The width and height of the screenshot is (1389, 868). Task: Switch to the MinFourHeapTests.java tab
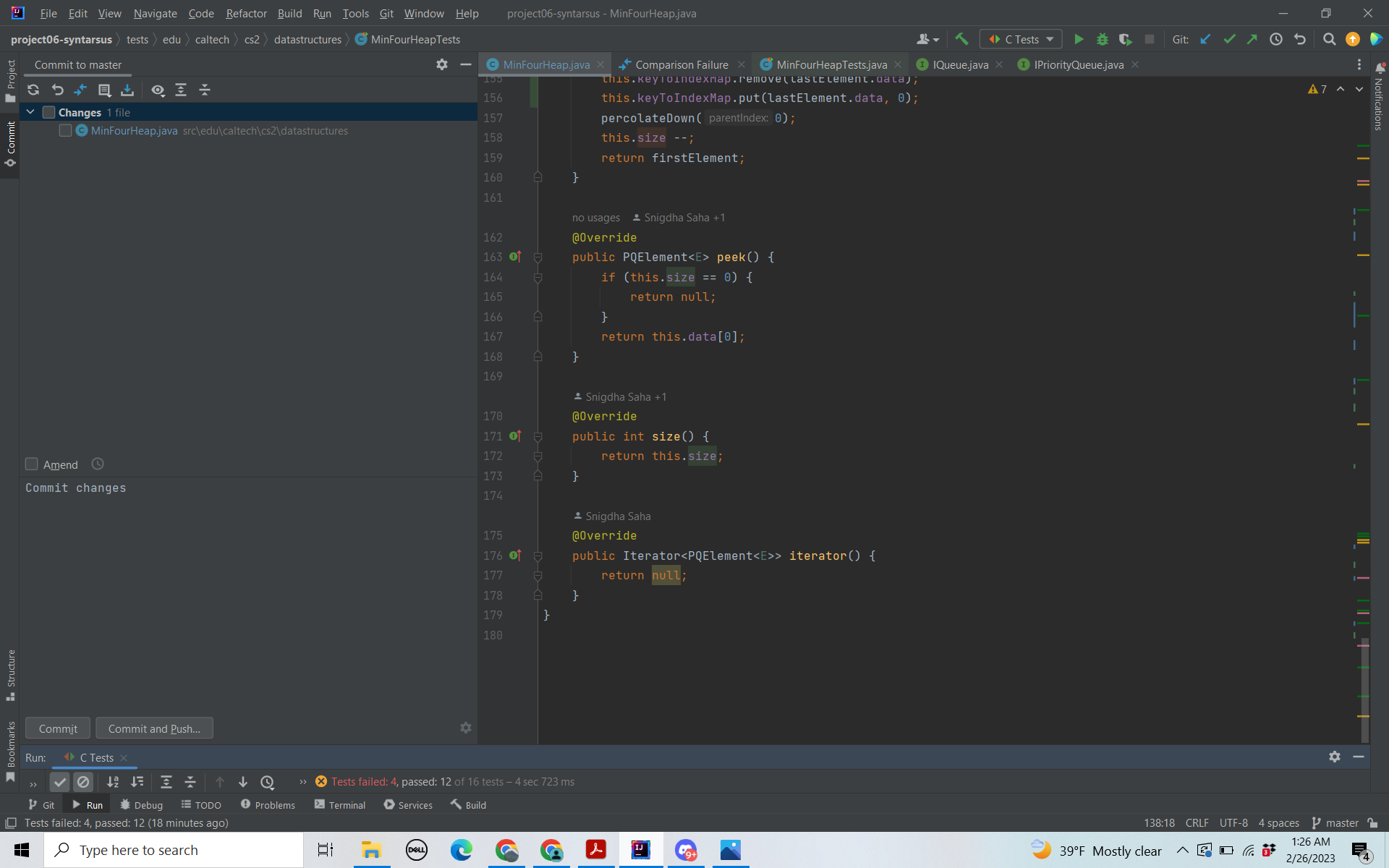coord(831,64)
